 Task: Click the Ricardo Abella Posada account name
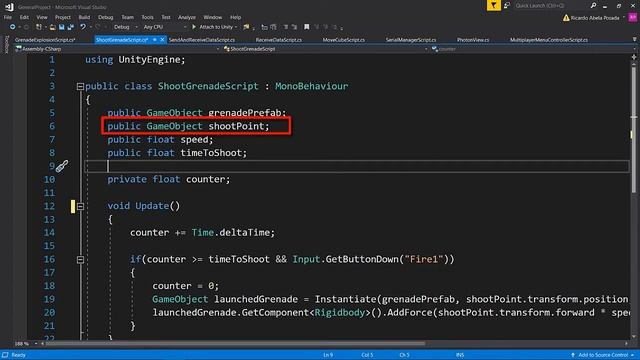click(x=595, y=18)
